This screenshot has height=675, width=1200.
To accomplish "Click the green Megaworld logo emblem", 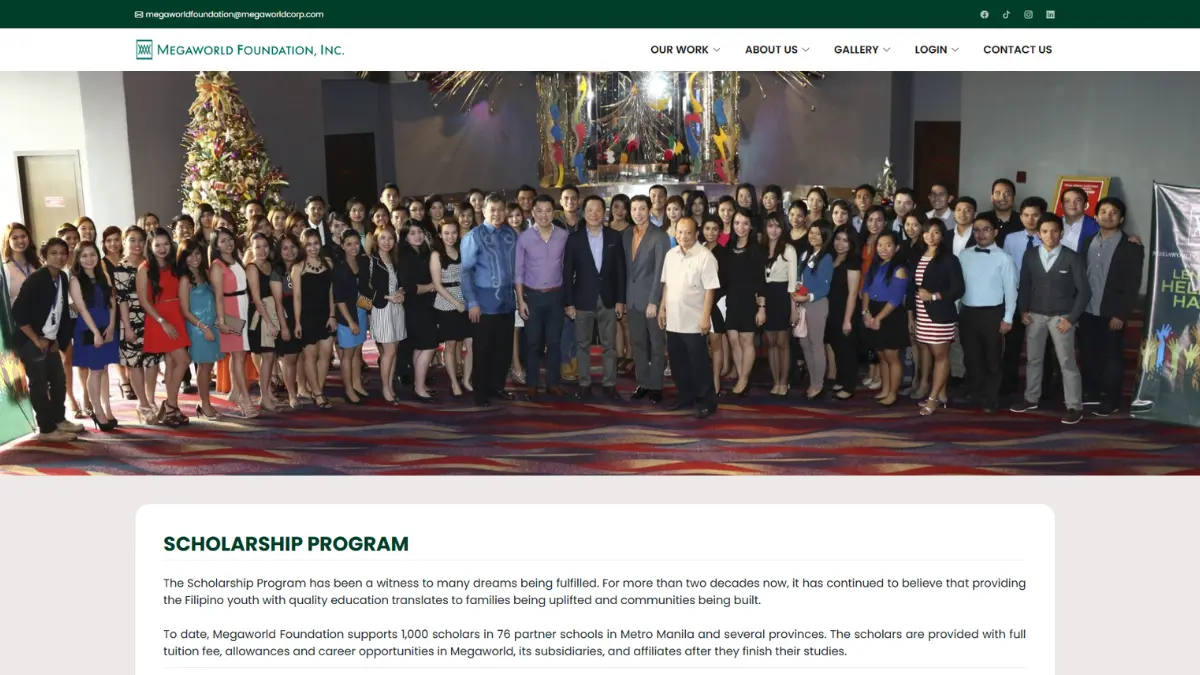I will [144, 50].
